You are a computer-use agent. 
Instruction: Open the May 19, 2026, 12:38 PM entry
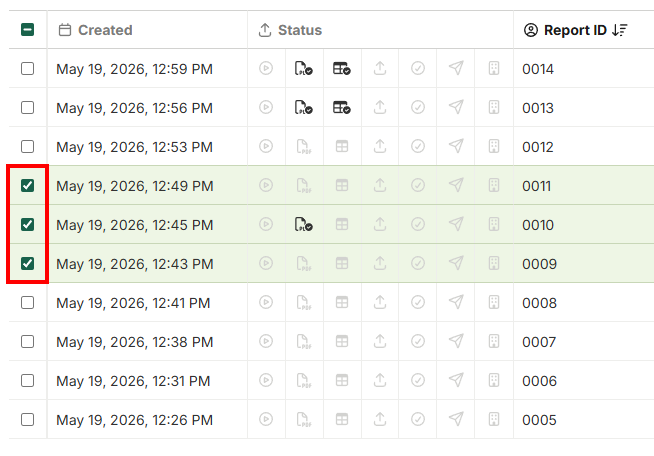[134, 342]
